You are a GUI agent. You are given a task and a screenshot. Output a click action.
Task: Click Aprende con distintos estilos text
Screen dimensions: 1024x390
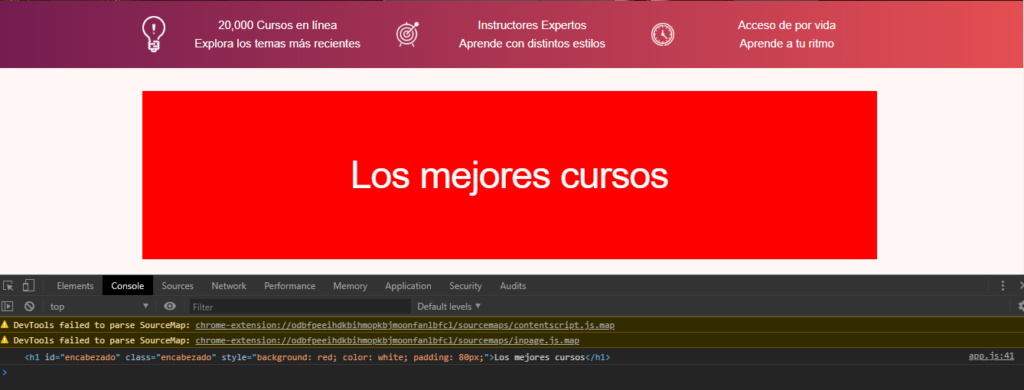pyautogui.click(x=532, y=44)
